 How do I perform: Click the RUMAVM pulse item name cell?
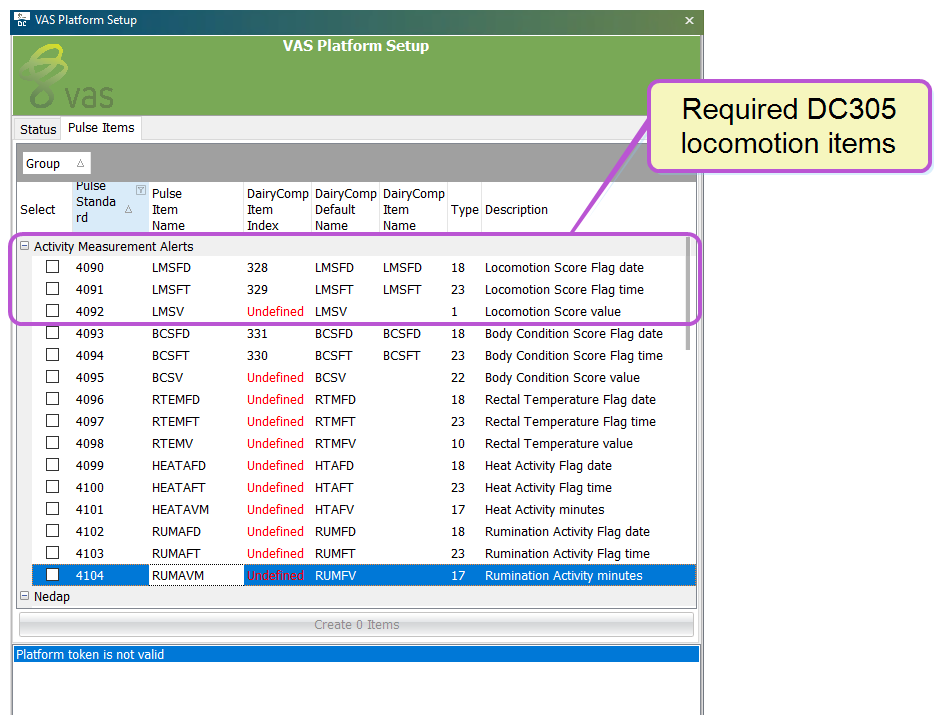pos(196,576)
